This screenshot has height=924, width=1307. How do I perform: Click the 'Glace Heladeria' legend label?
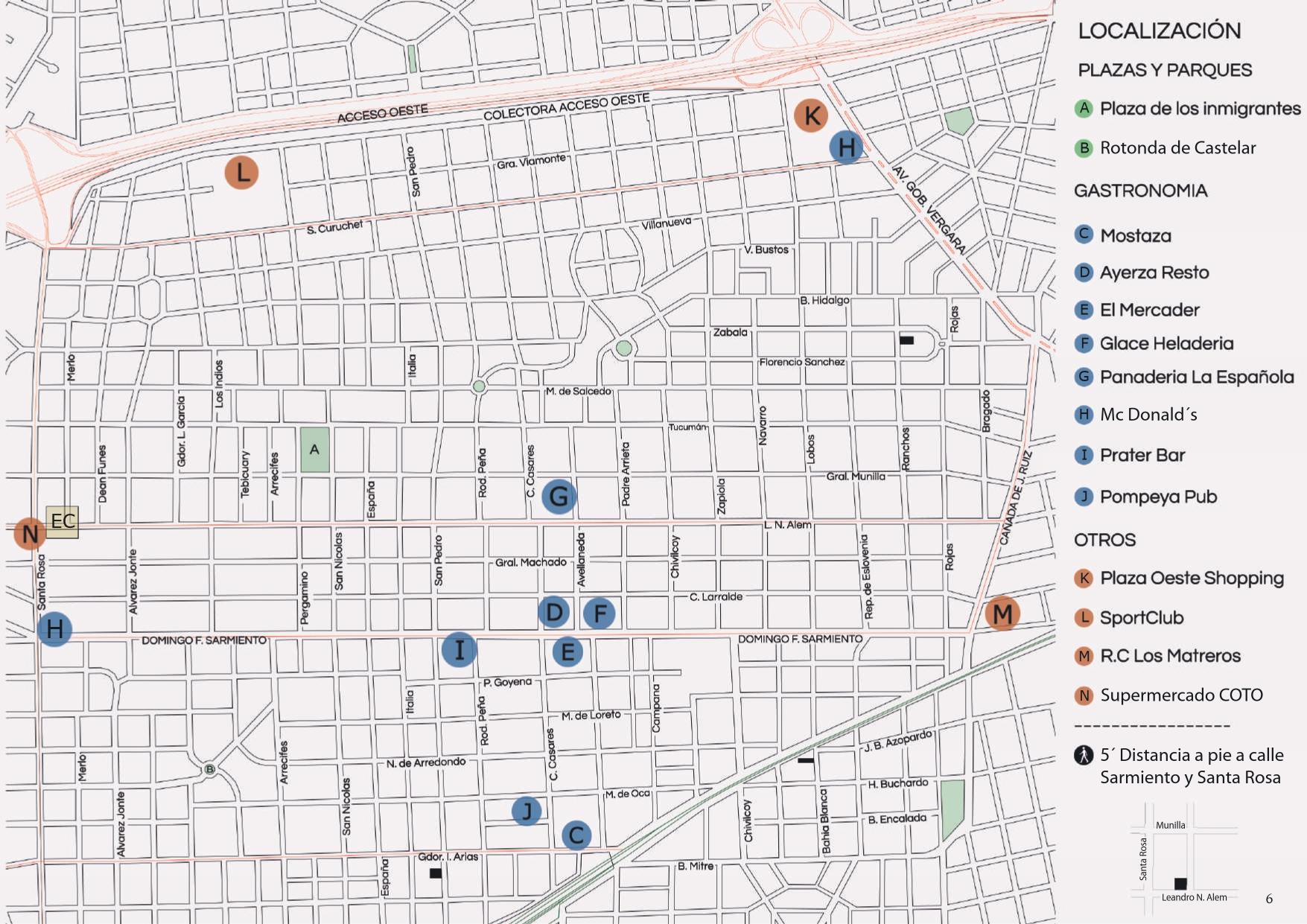point(1167,343)
